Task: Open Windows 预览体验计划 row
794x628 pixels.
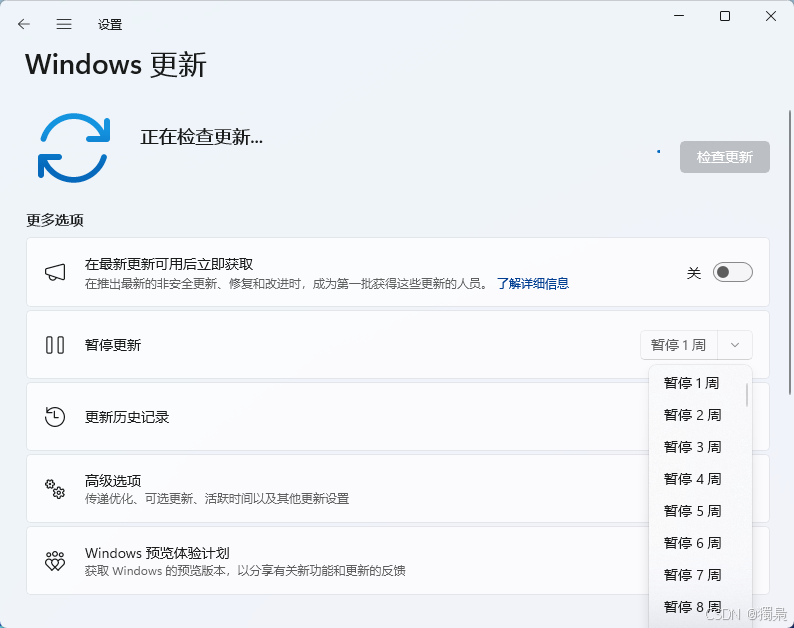Action: pos(398,561)
